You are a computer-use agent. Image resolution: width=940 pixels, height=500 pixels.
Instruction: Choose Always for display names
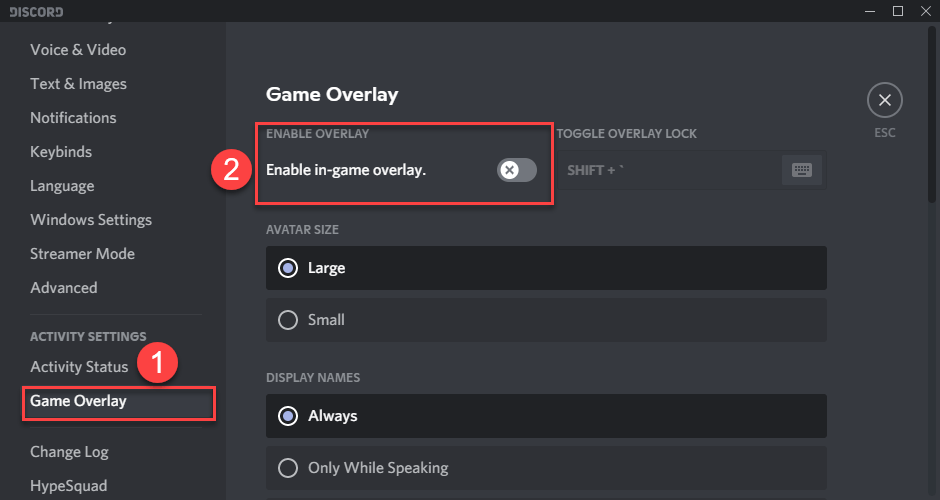[x=546, y=416]
